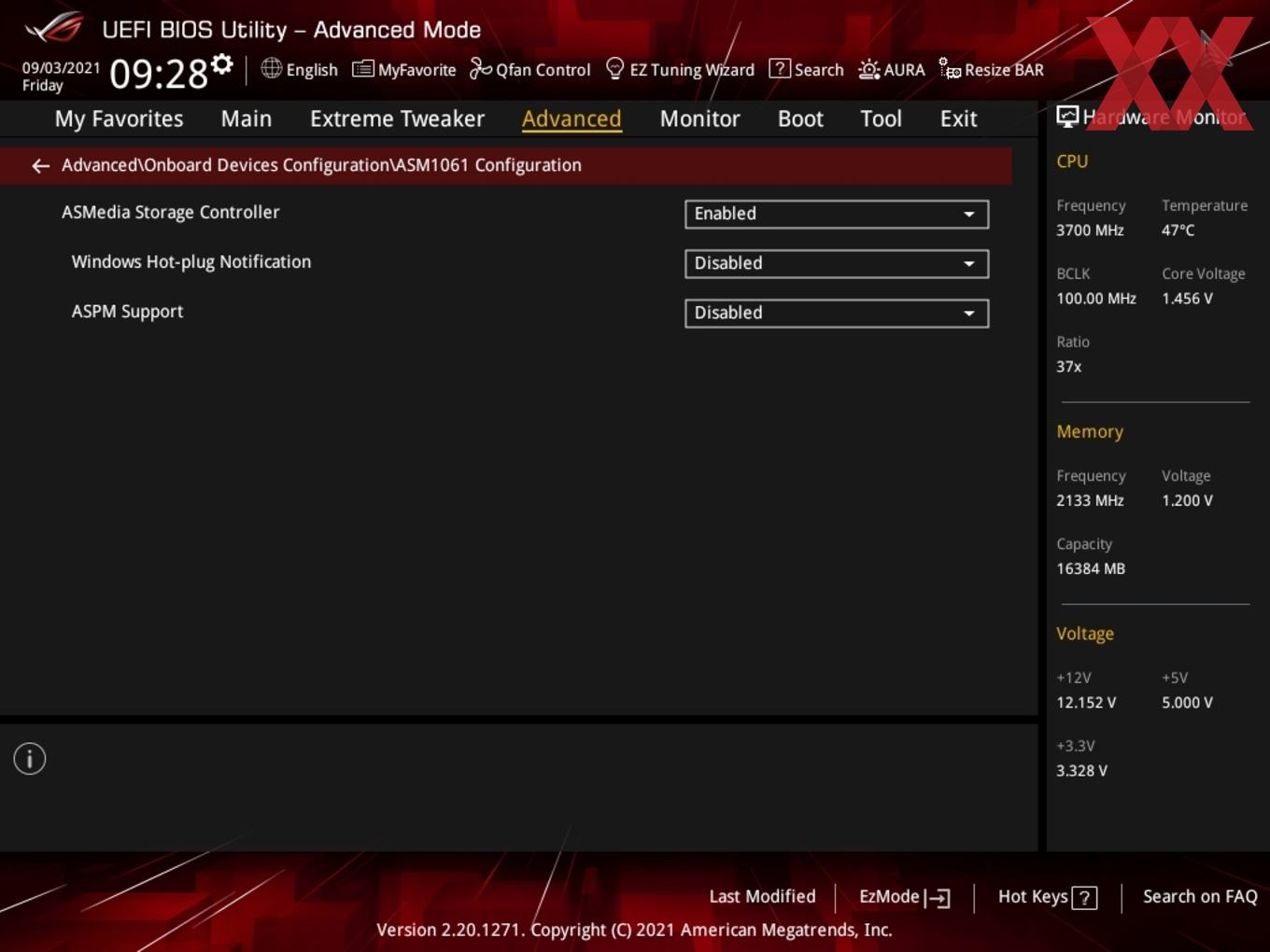Viewport: 1270px width, 952px height.
Task: Click the info icon in help panel
Action: point(30,759)
